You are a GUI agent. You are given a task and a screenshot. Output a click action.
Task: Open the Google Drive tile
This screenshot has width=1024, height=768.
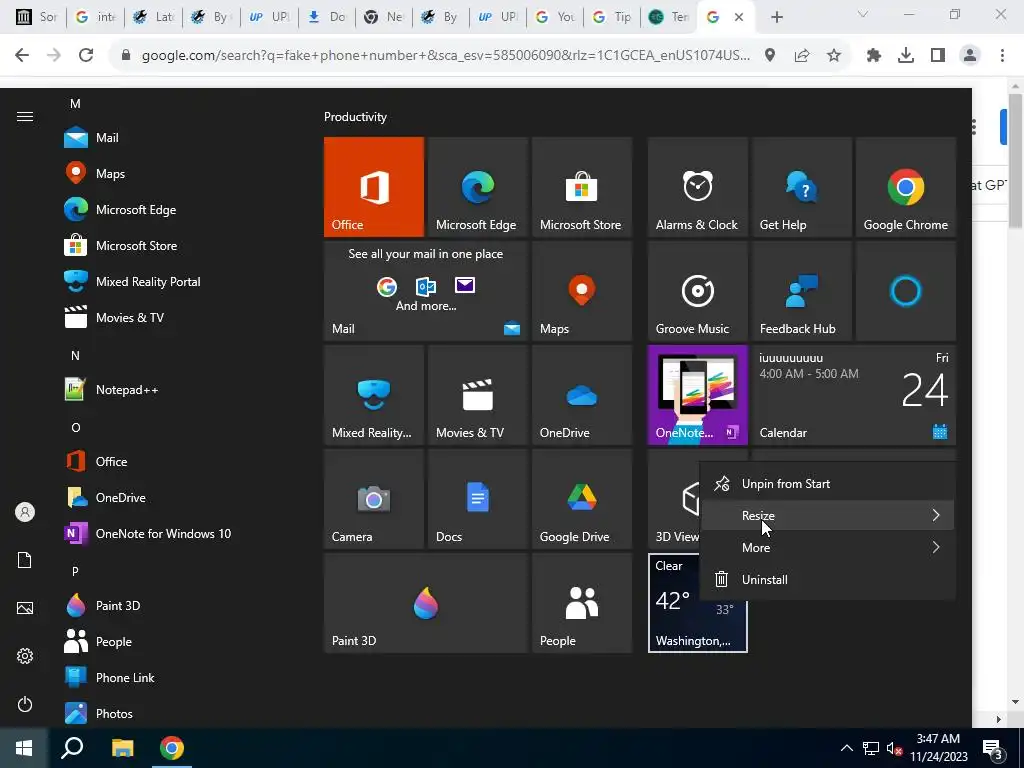[582, 498]
